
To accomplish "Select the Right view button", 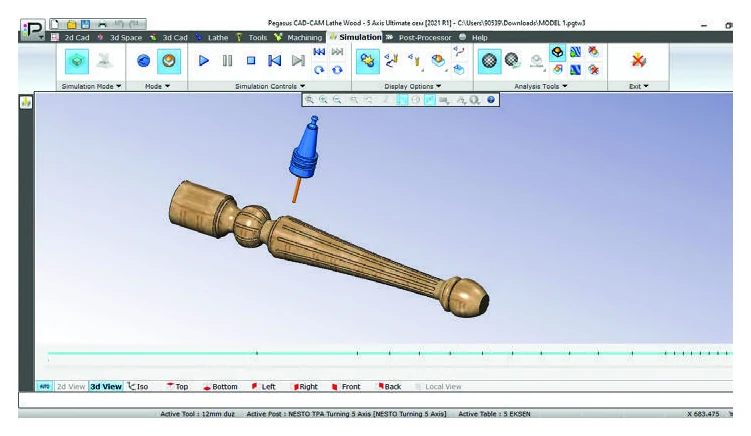I will coord(306,386).
